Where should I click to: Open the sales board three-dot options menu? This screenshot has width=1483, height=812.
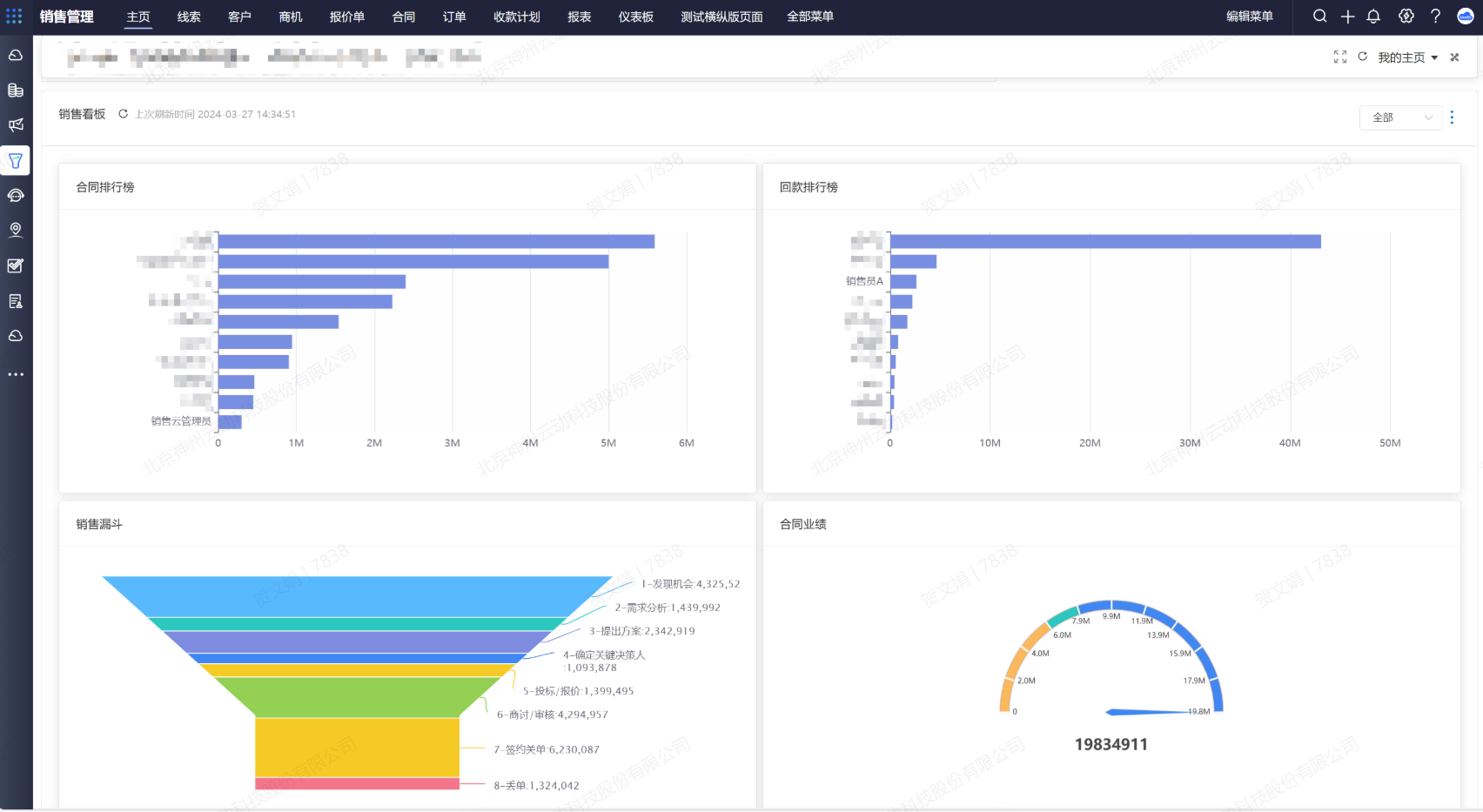[1452, 117]
